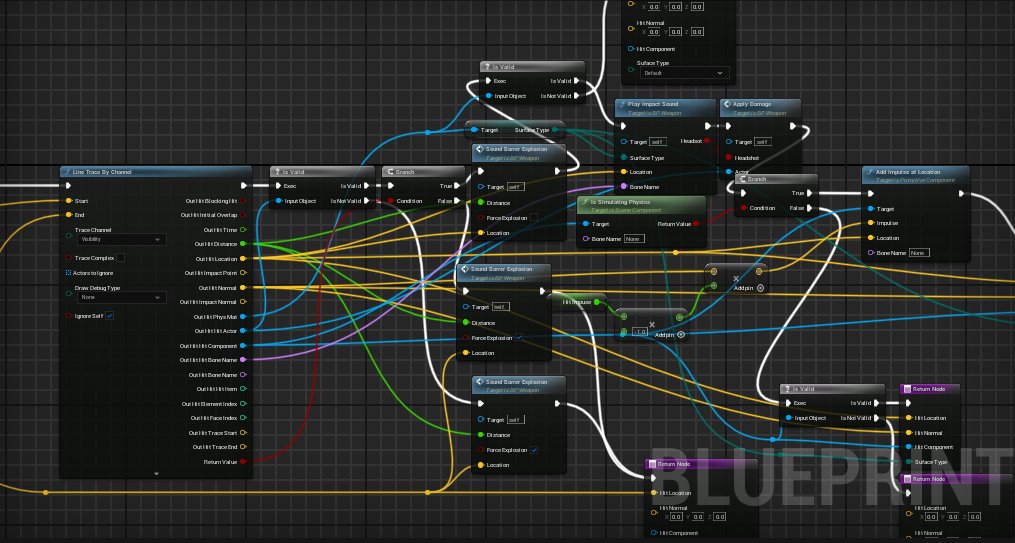Click the Out Hit Location output pin

tap(243, 258)
